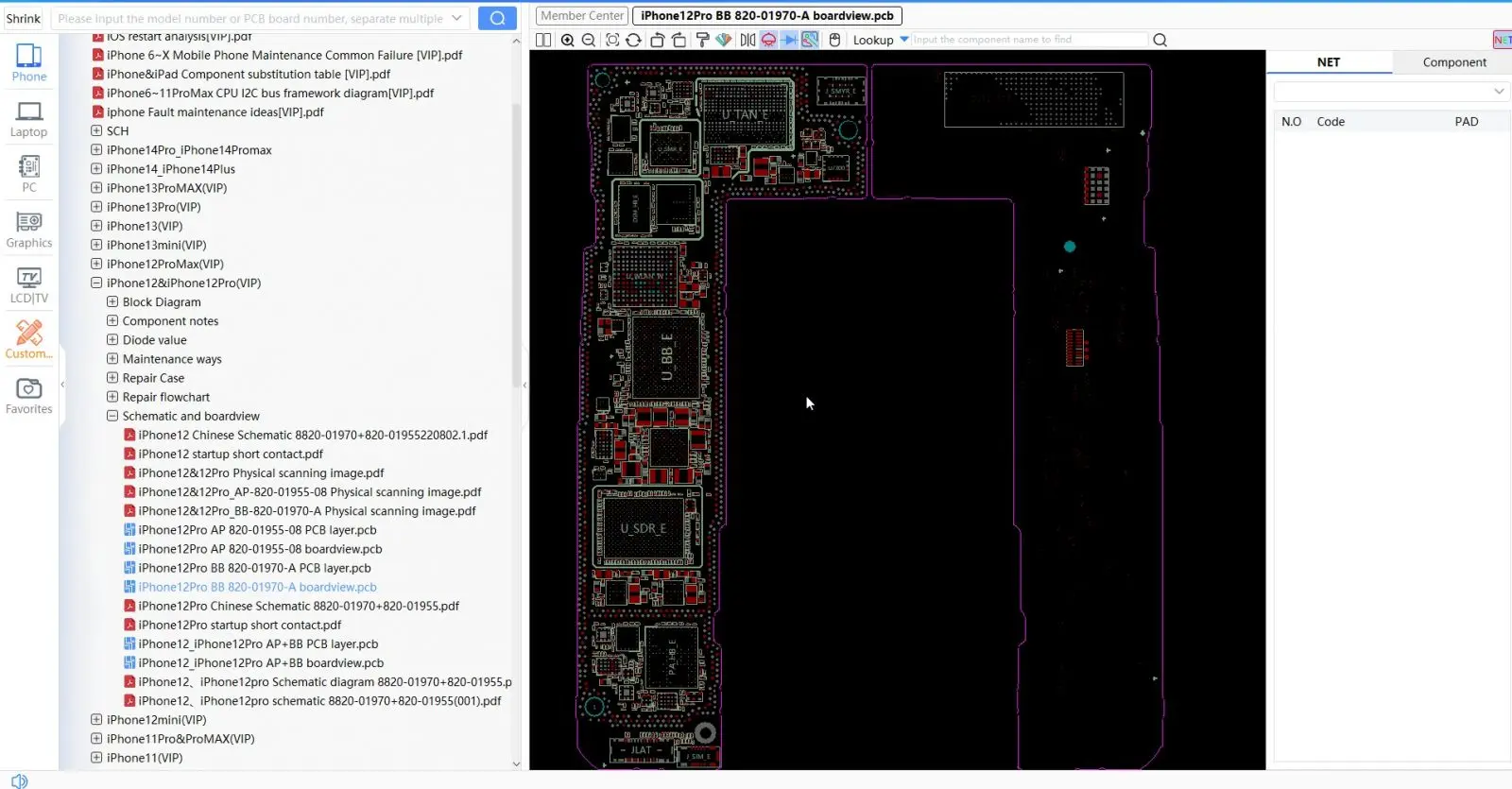Viewport: 1512px width, 789px height.
Task: Open iPhone12Pro startup short contact.pdf
Action: [x=240, y=625]
